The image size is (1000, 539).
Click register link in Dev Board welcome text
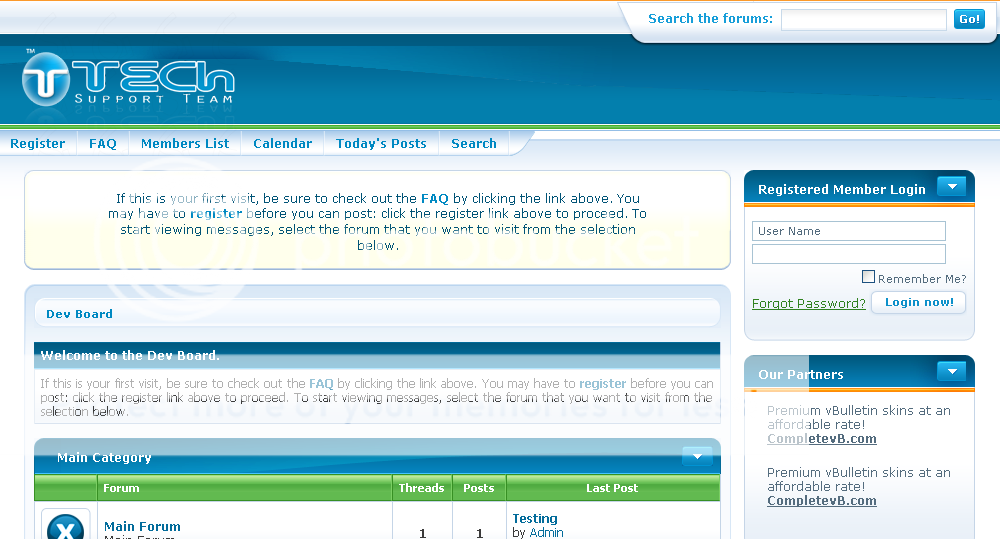click(x=603, y=383)
